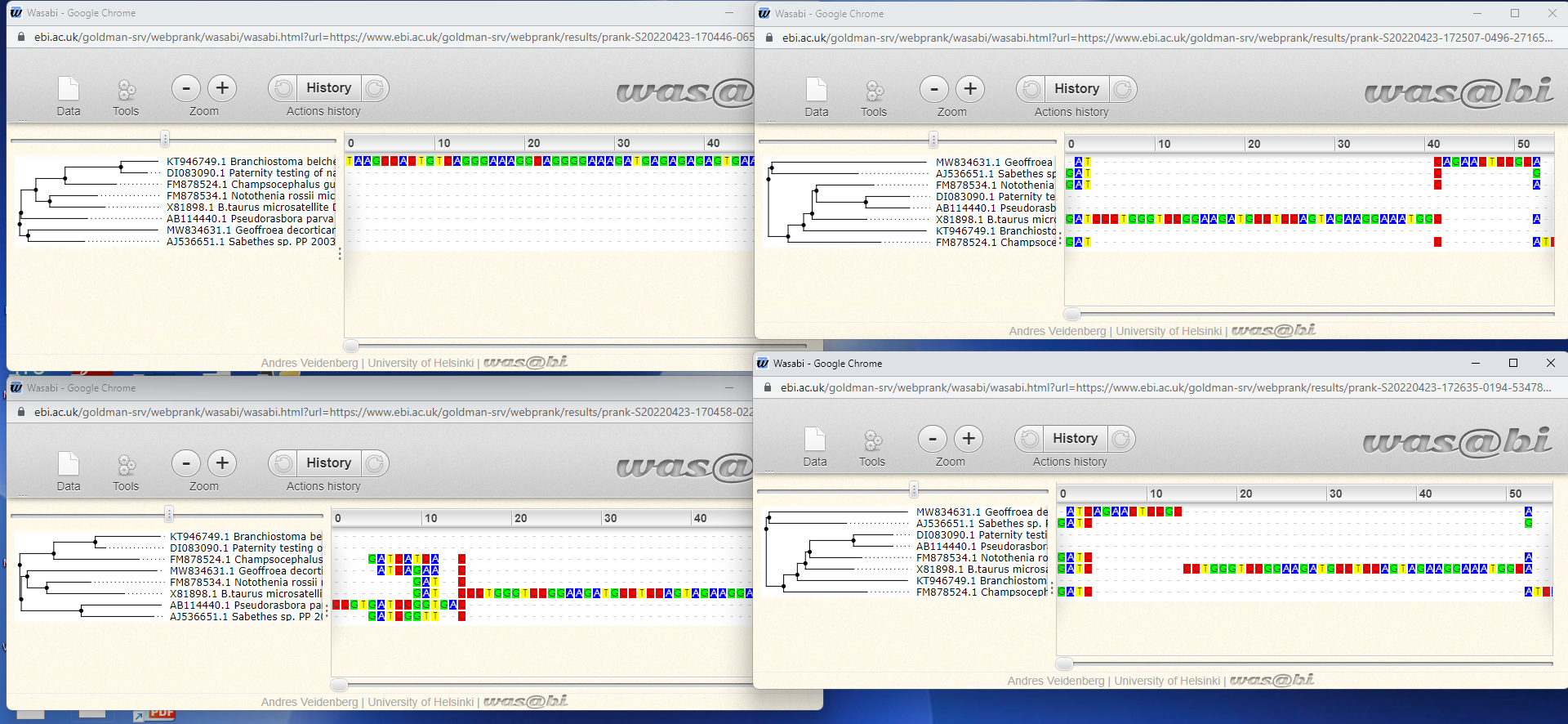Screen dimensions: 1568x724
Task: Zoom out the alignment in the 170458 window
Action: (x=186, y=463)
